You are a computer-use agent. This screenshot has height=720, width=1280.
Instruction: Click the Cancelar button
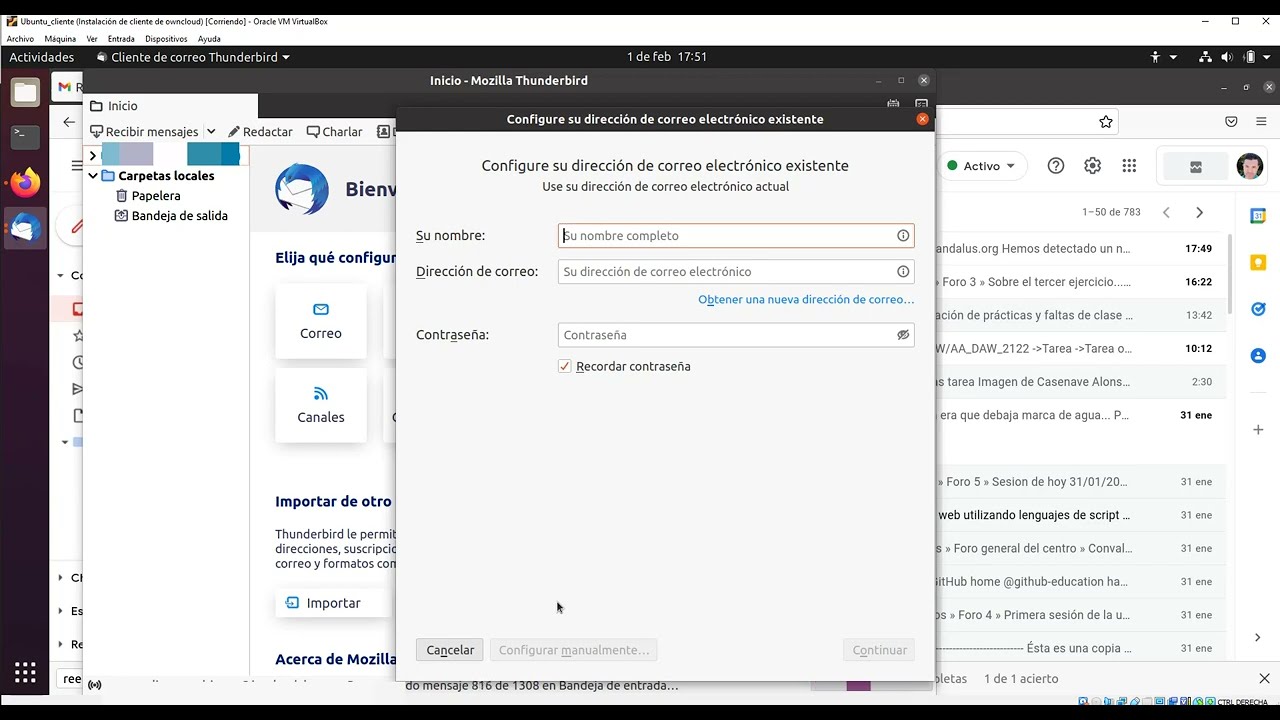450,650
